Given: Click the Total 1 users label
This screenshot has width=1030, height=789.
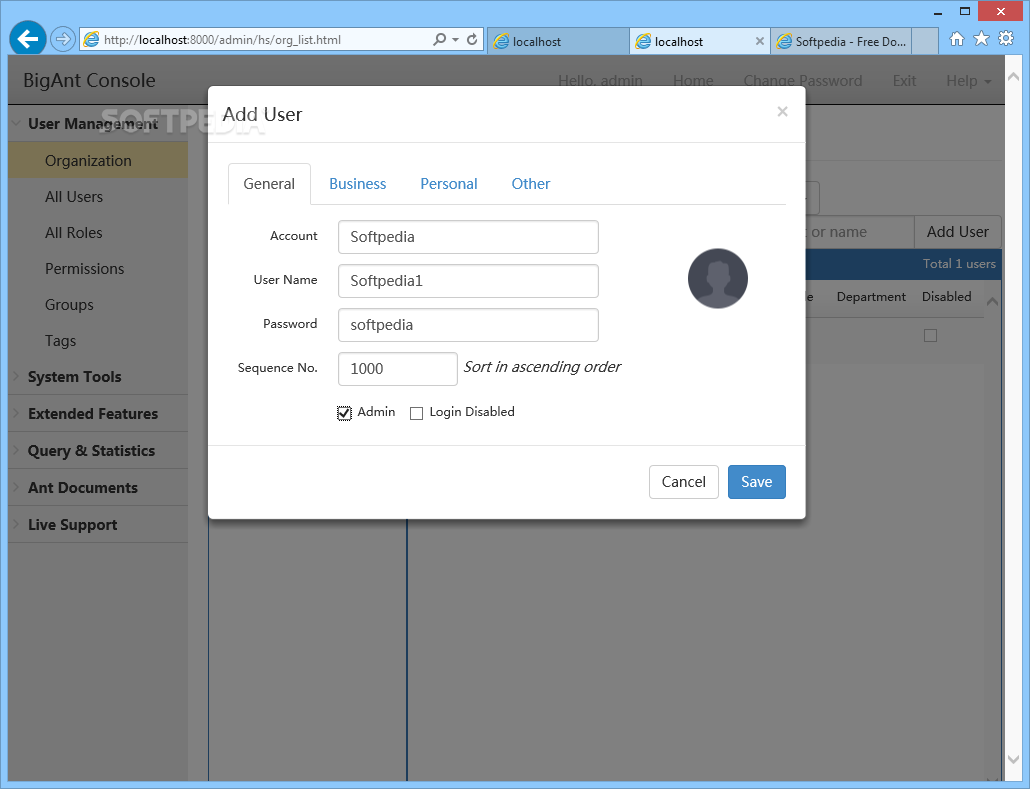Looking at the screenshot, I should [959, 264].
